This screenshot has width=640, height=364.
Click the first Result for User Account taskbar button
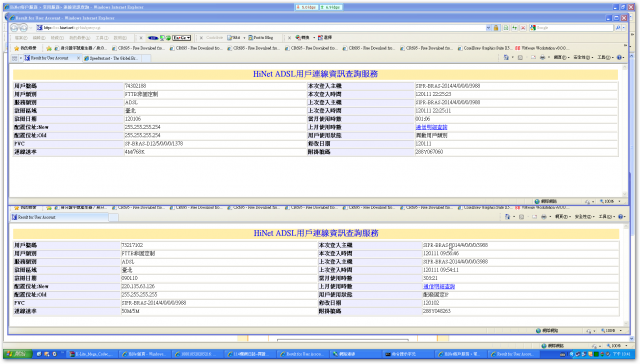304,354
